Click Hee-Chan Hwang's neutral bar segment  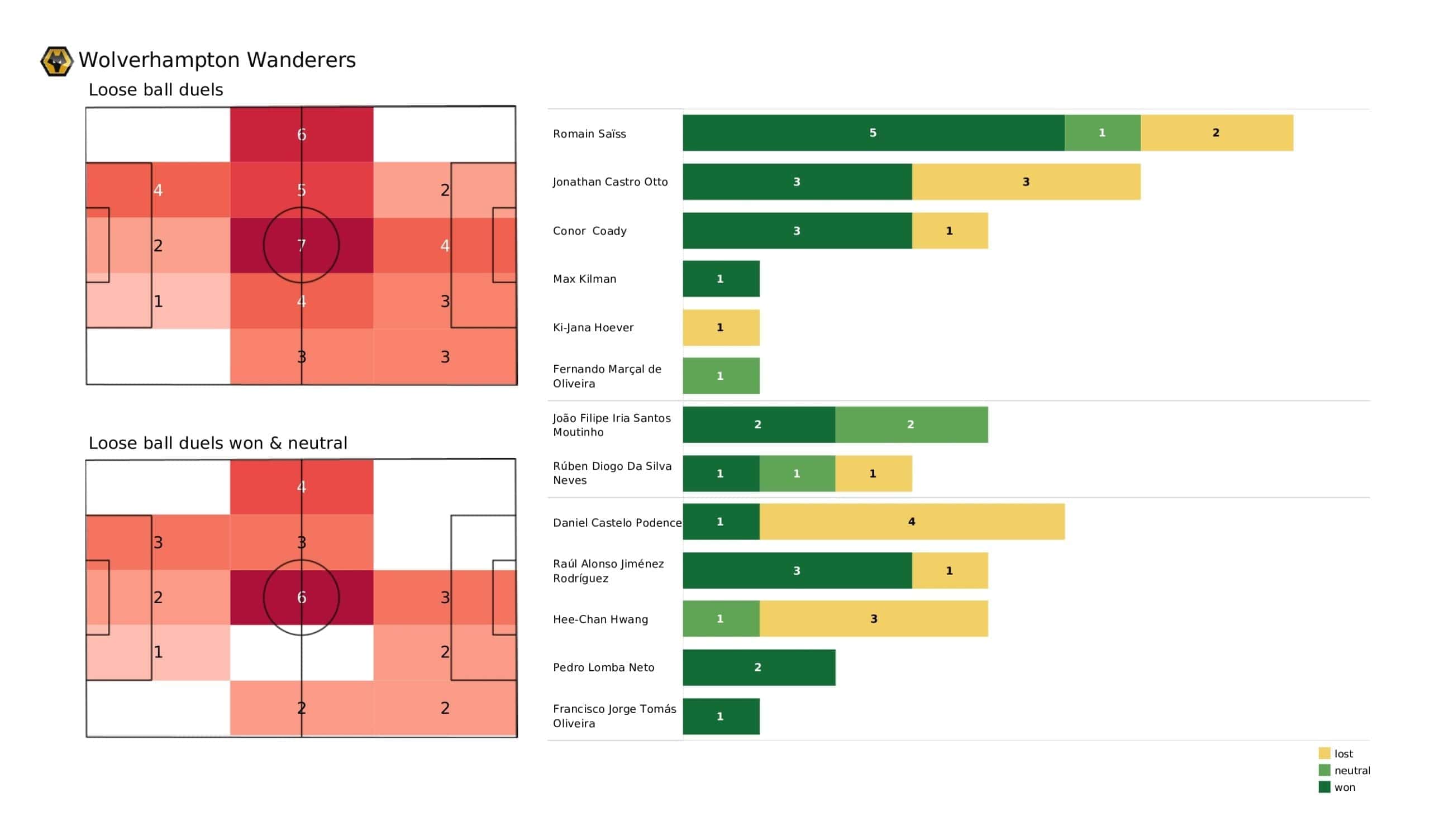pos(721,619)
